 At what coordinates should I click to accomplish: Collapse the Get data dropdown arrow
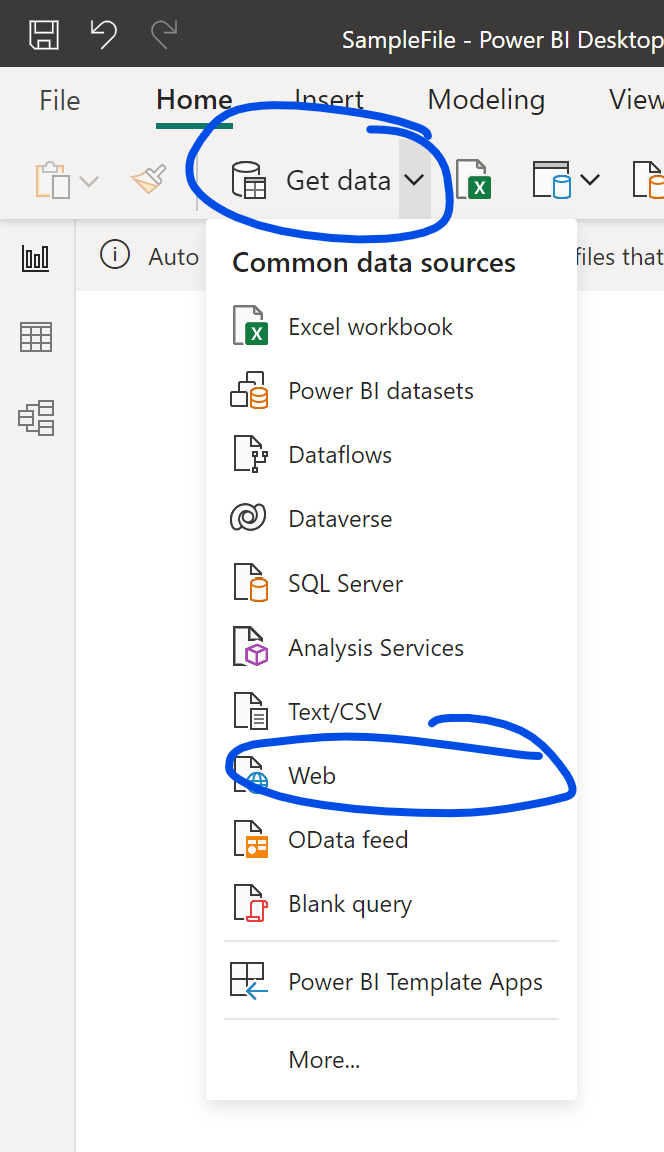(414, 180)
